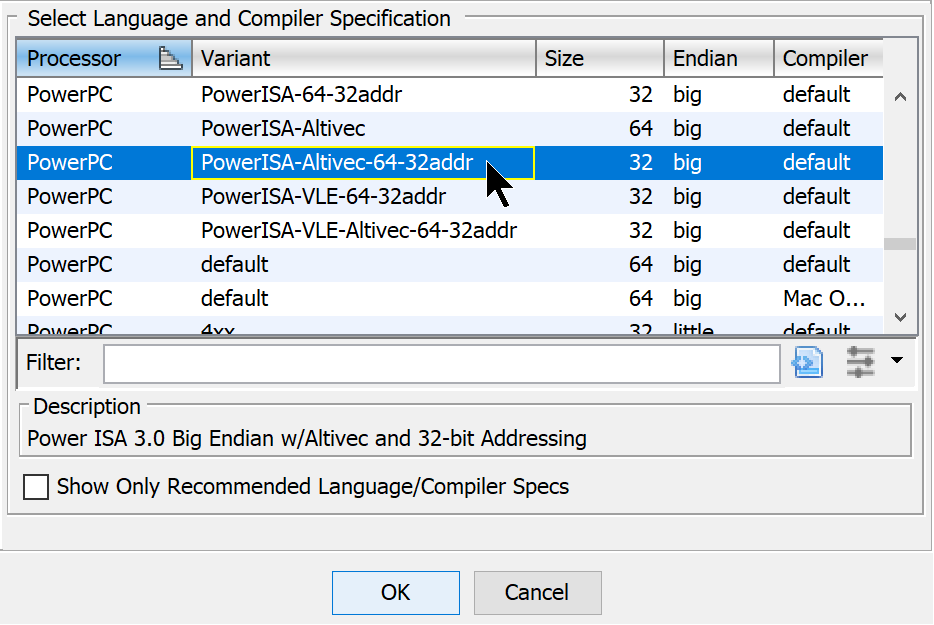934x625 pixels.
Task: Select the PowerISA-VLE-Altivec-64-32addr variant row
Action: (300, 230)
